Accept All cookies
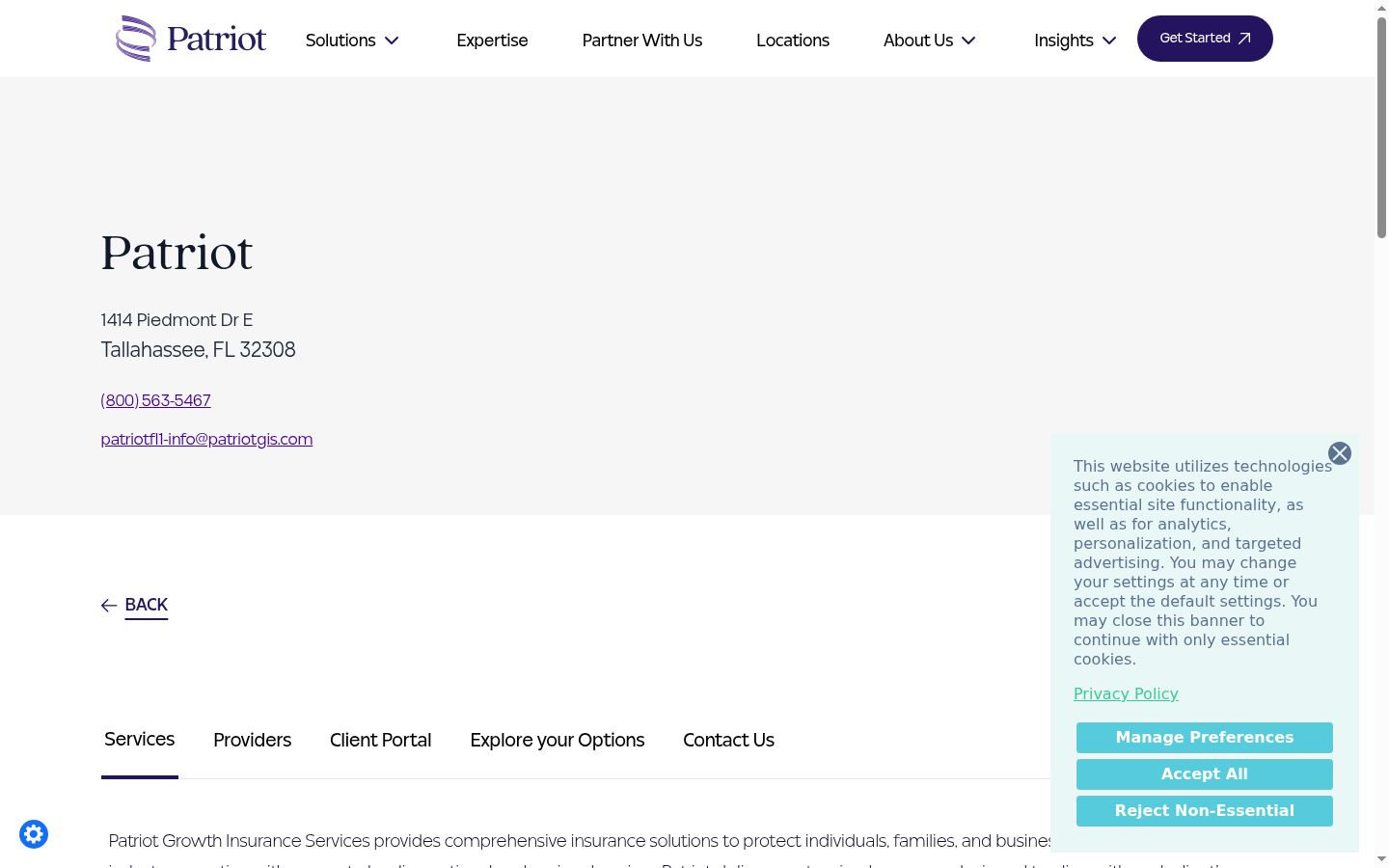 point(1205,774)
